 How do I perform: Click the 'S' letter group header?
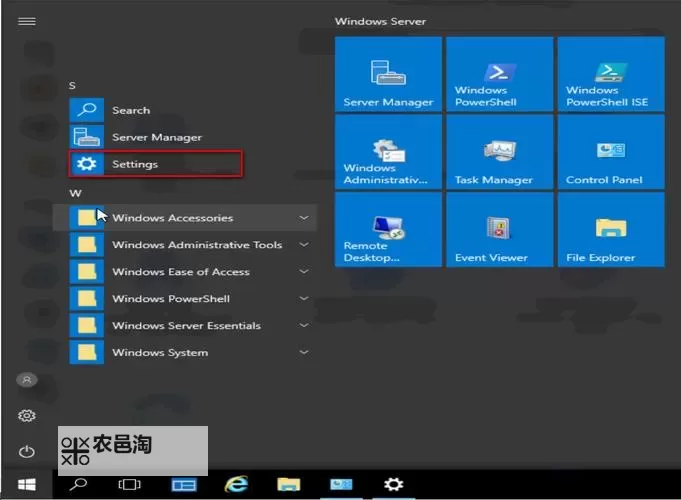point(72,85)
